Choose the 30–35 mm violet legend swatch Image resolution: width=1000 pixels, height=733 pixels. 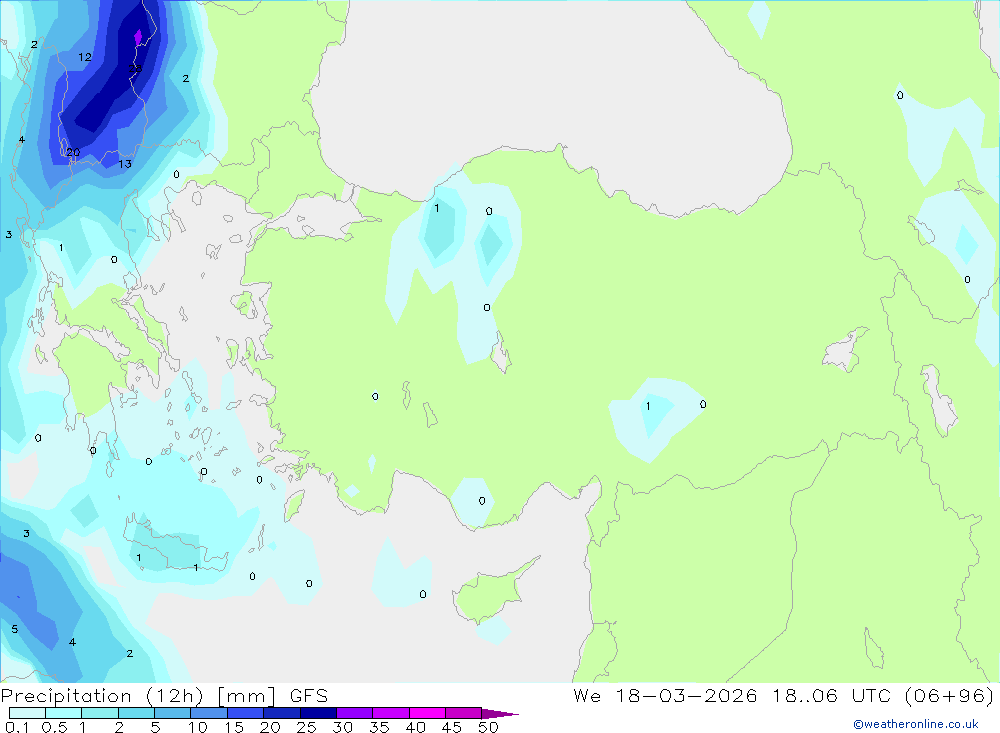[355, 713]
